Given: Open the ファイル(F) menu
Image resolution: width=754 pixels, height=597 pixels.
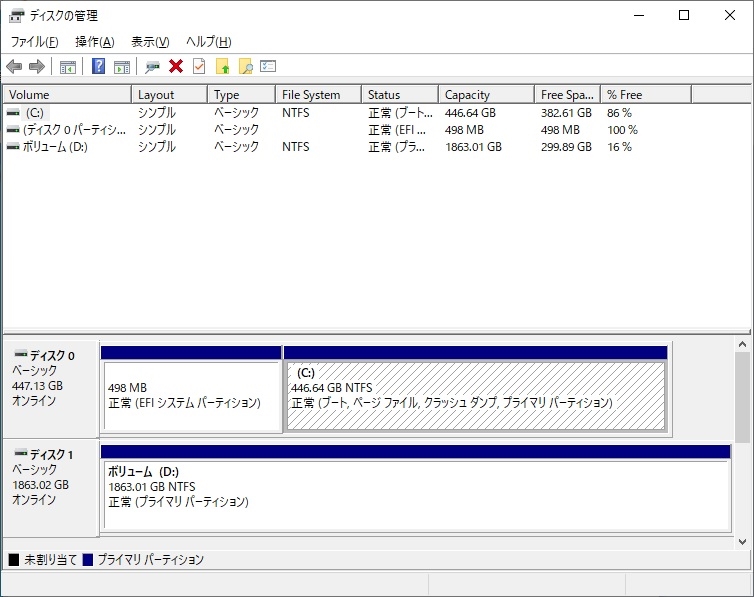Looking at the screenshot, I should click(34, 42).
